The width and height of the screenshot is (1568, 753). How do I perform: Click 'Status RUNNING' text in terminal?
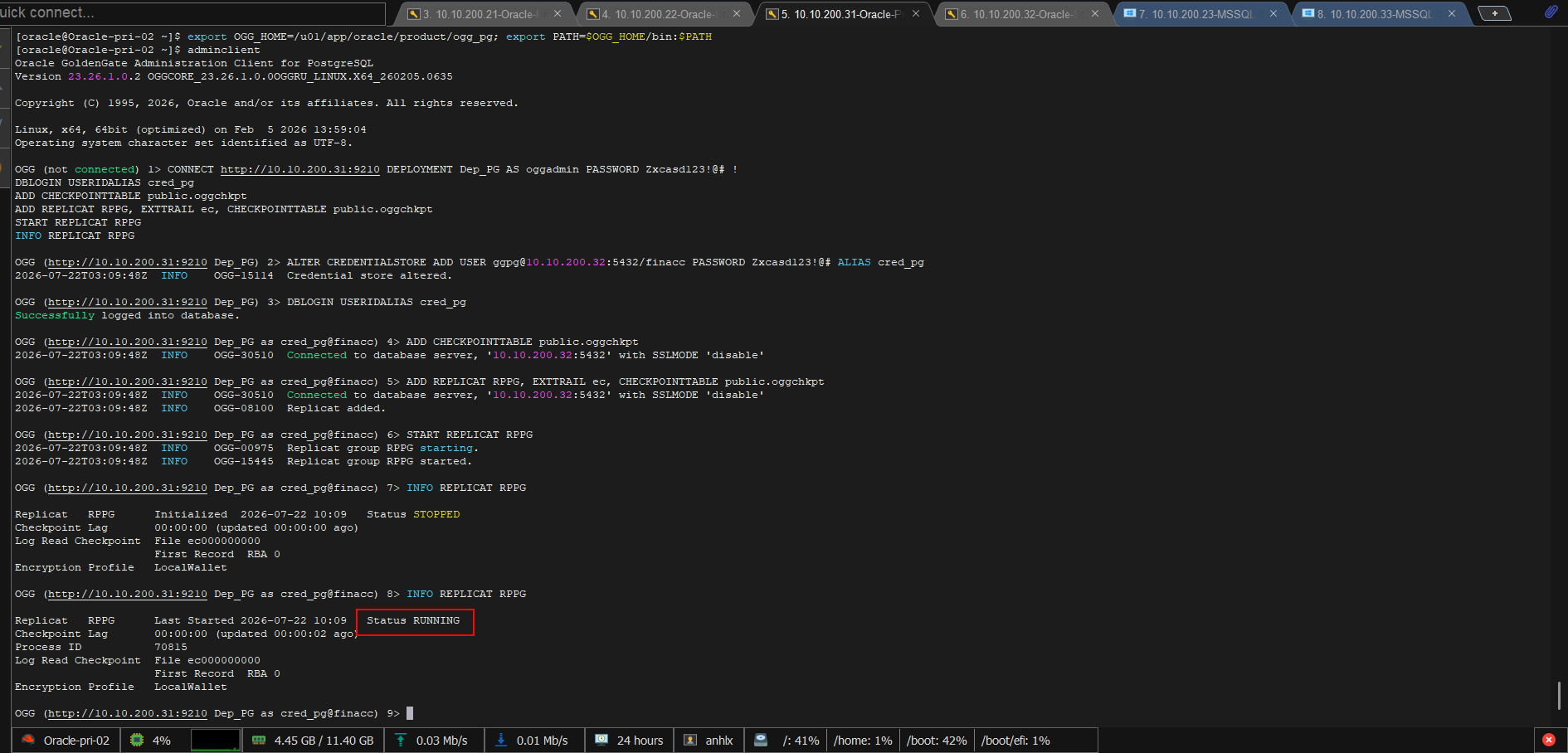click(413, 620)
